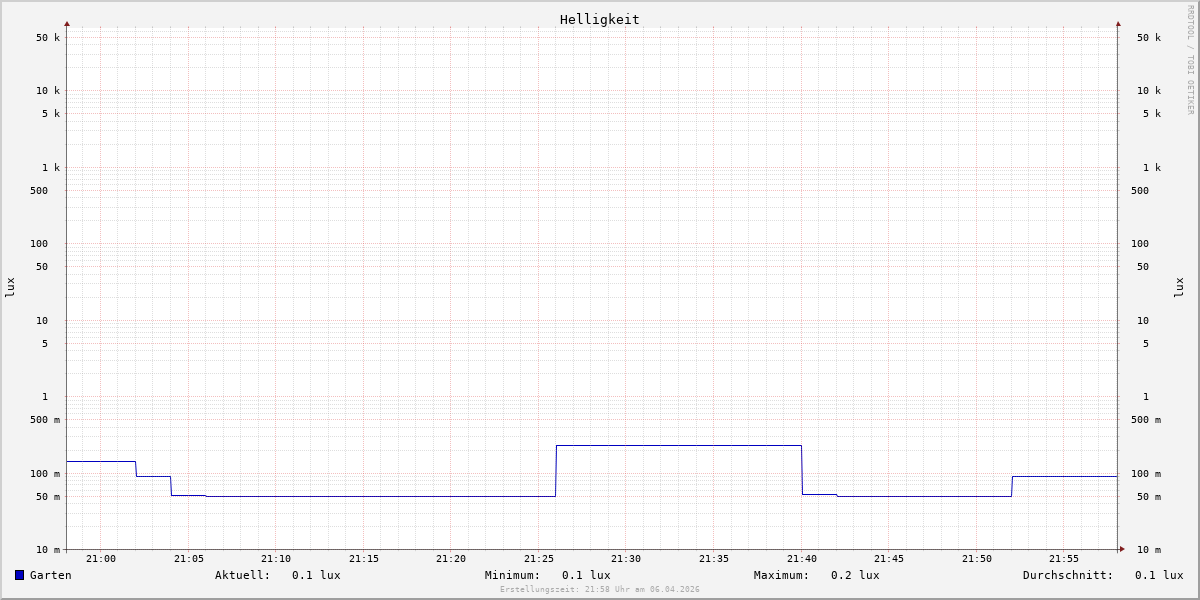Select the Durchschnitt 0.1 lux value
This screenshot has height=600, width=1200.
(1159, 575)
